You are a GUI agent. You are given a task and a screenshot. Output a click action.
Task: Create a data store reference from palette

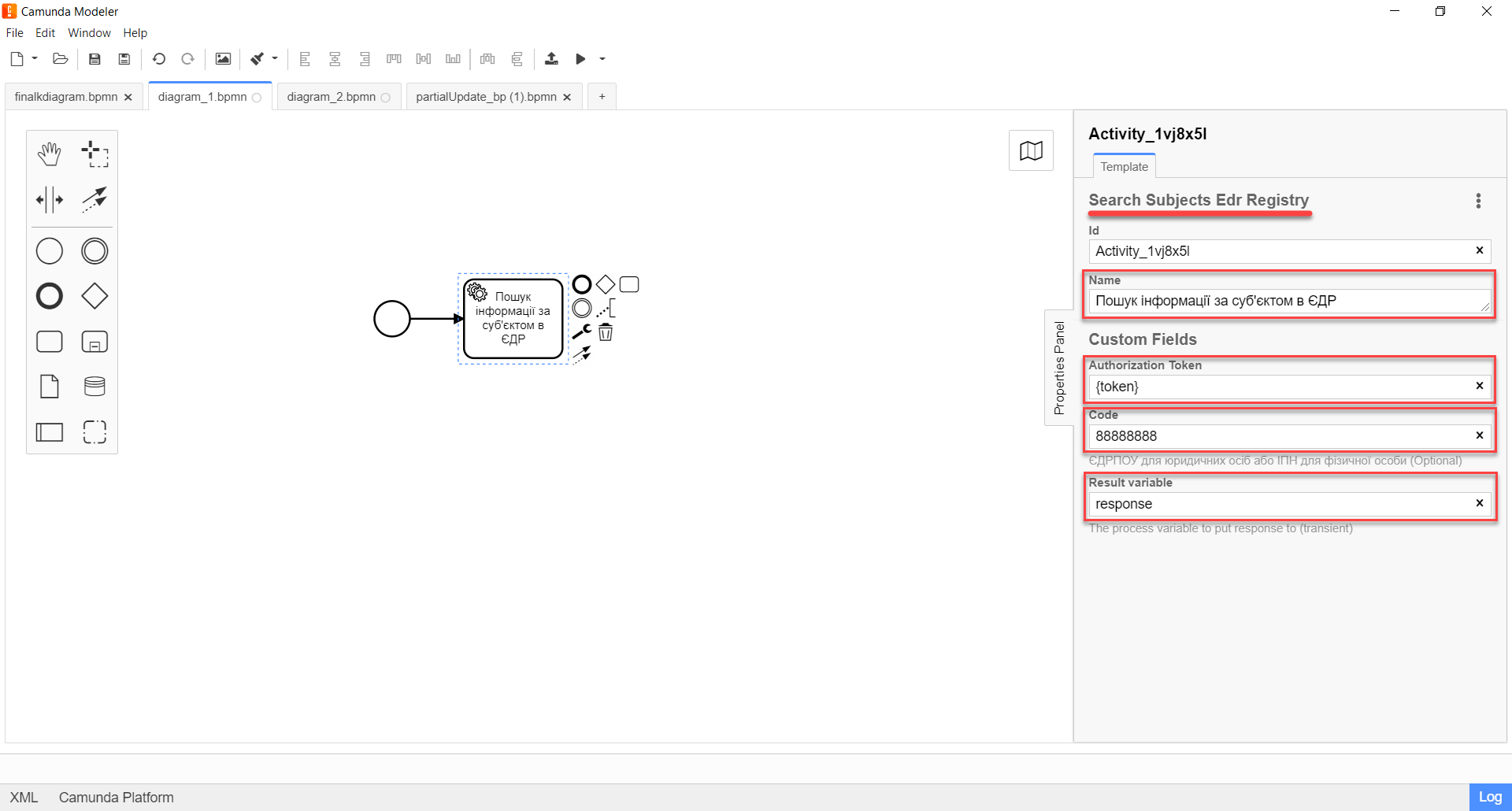coord(94,387)
